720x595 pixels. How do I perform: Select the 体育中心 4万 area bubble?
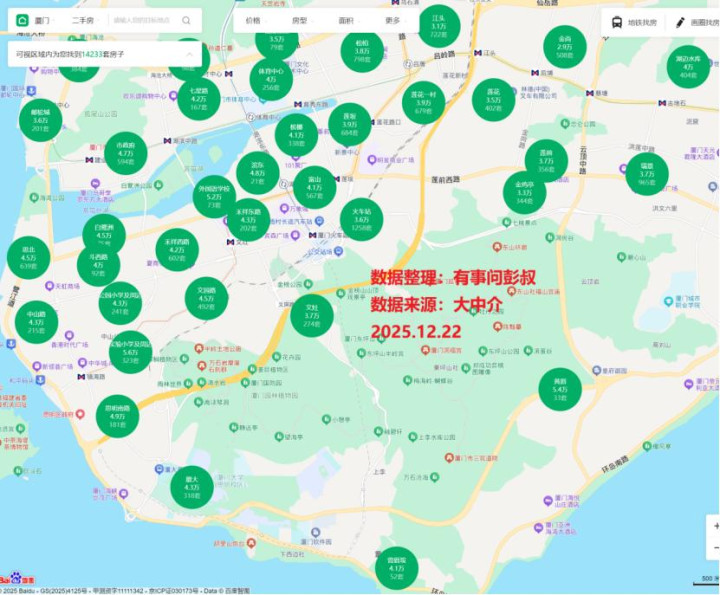[x=271, y=79]
